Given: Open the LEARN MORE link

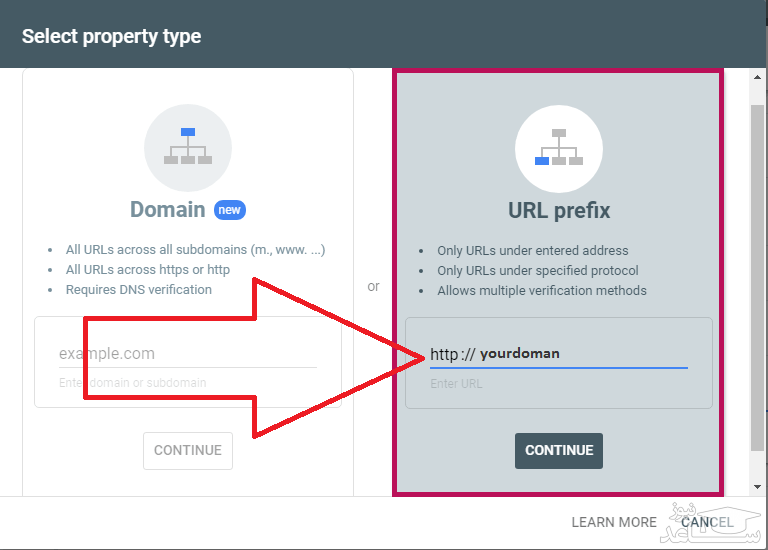Looking at the screenshot, I should pyautogui.click(x=613, y=522).
